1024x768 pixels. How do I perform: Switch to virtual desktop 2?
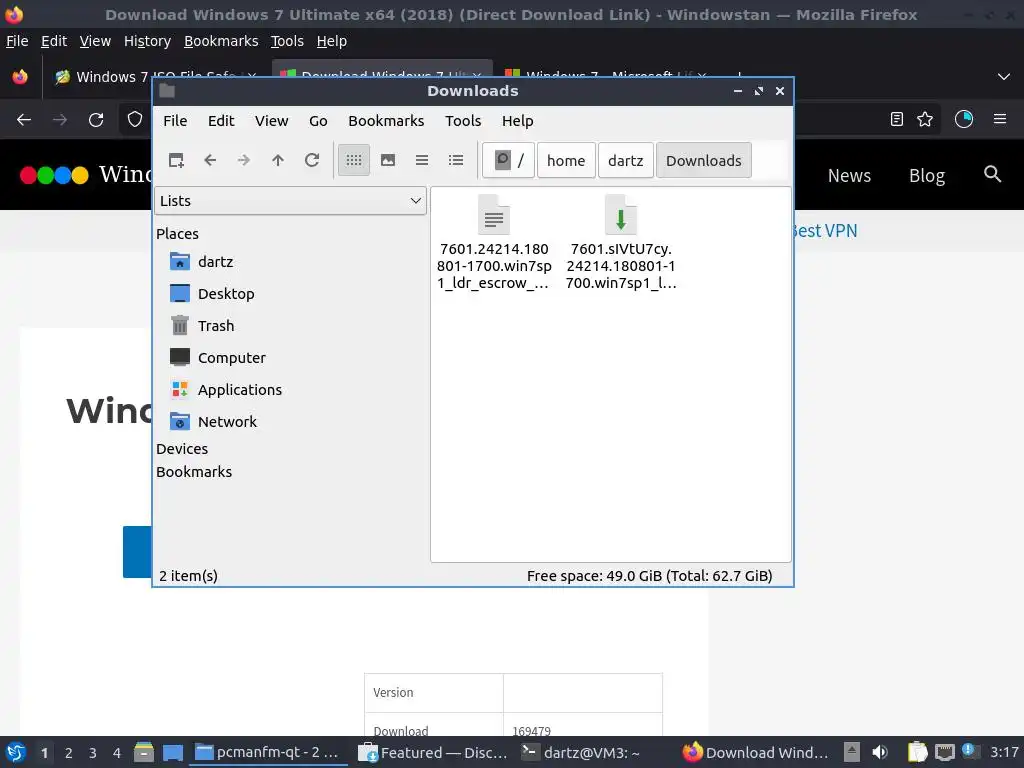[x=69, y=753]
